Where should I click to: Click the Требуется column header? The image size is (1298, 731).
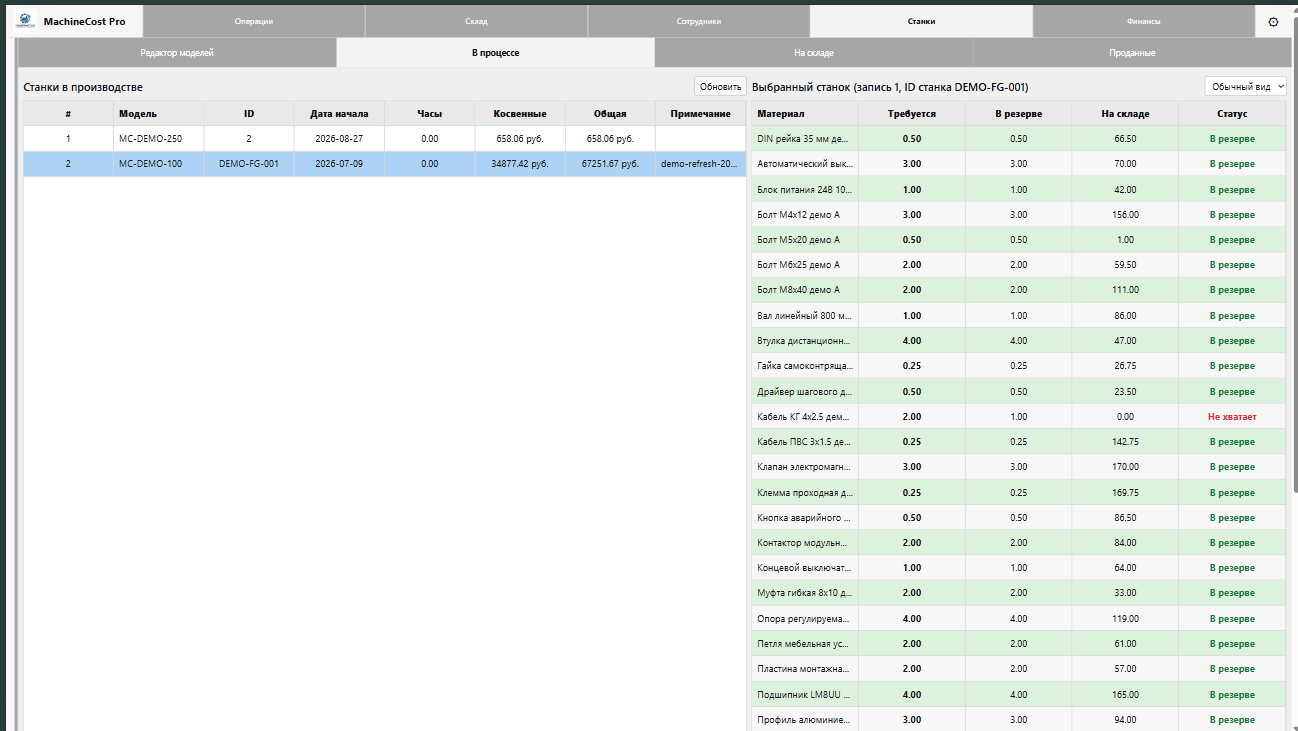coord(912,113)
